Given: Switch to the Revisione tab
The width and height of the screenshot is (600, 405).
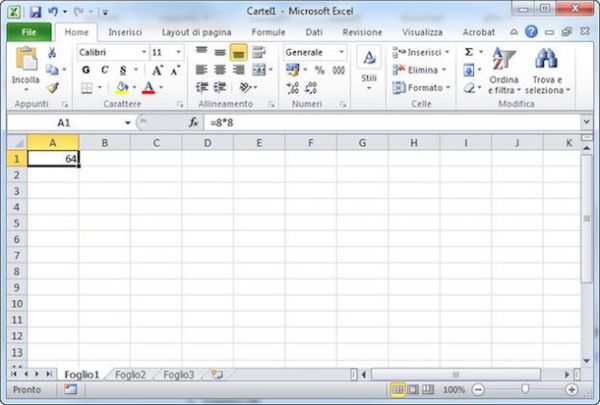Looking at the screenshot, I should [x=362, y=32].
